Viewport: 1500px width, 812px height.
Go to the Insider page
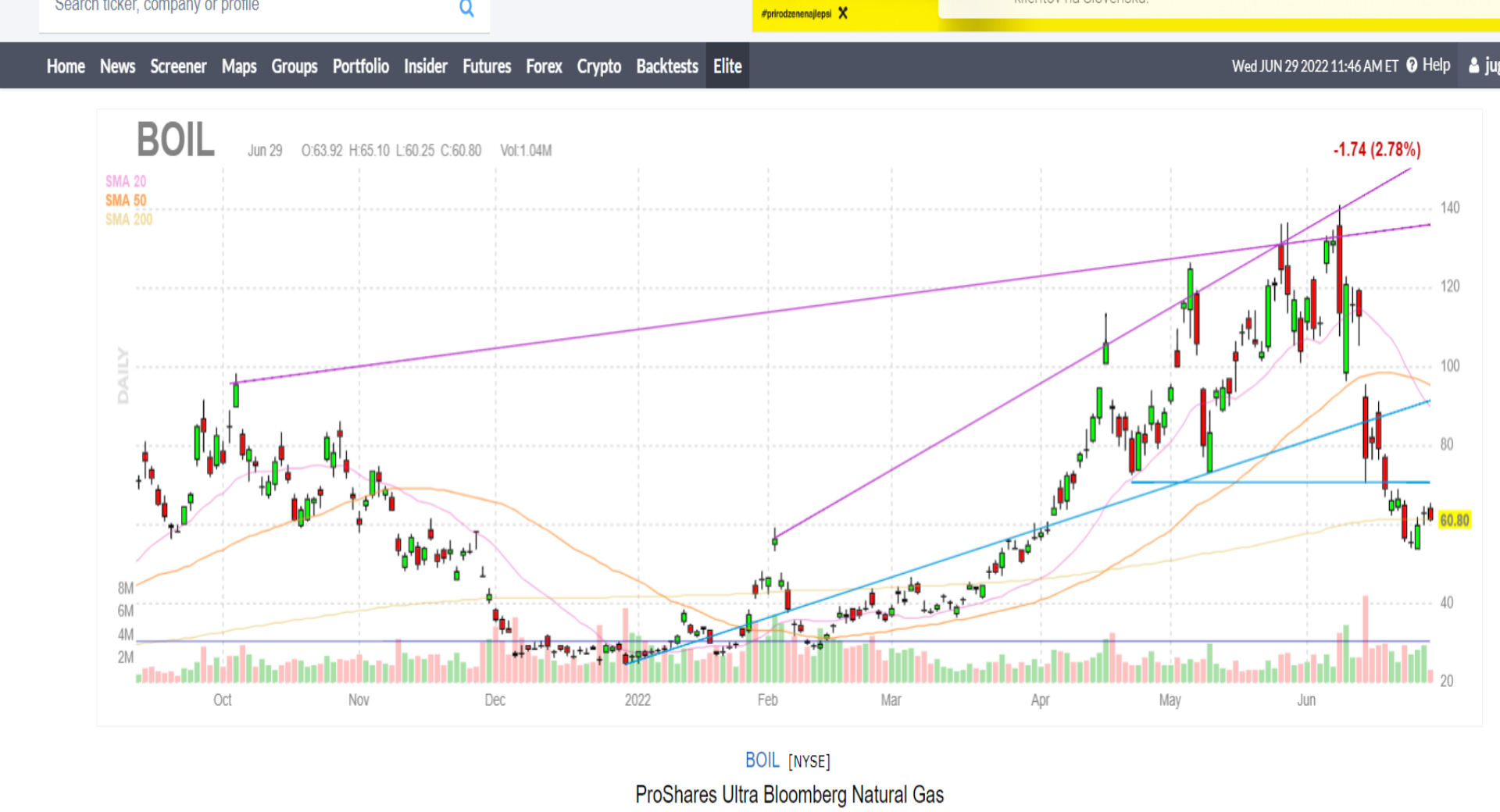[426, 66]
